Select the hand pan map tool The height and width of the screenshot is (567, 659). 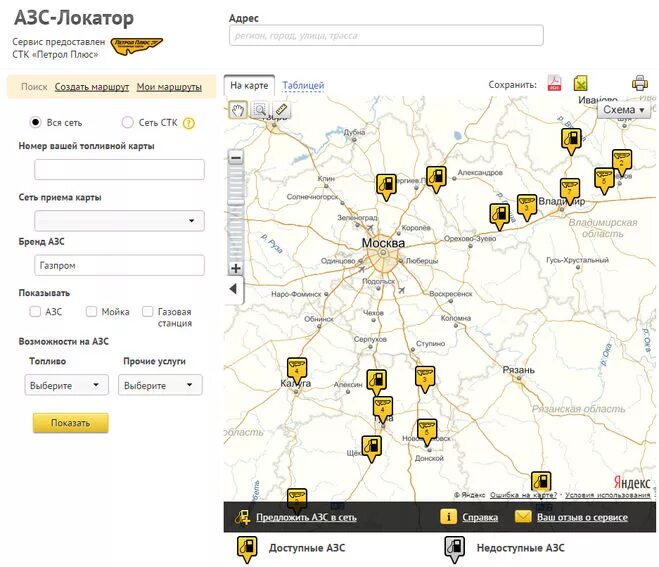(238, 111)
